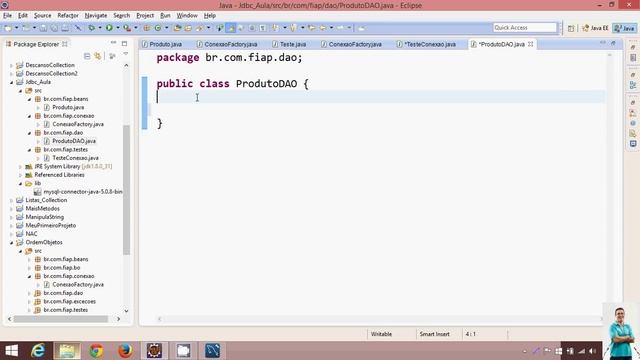Click the Search toolbar icon

click(200, 28)
